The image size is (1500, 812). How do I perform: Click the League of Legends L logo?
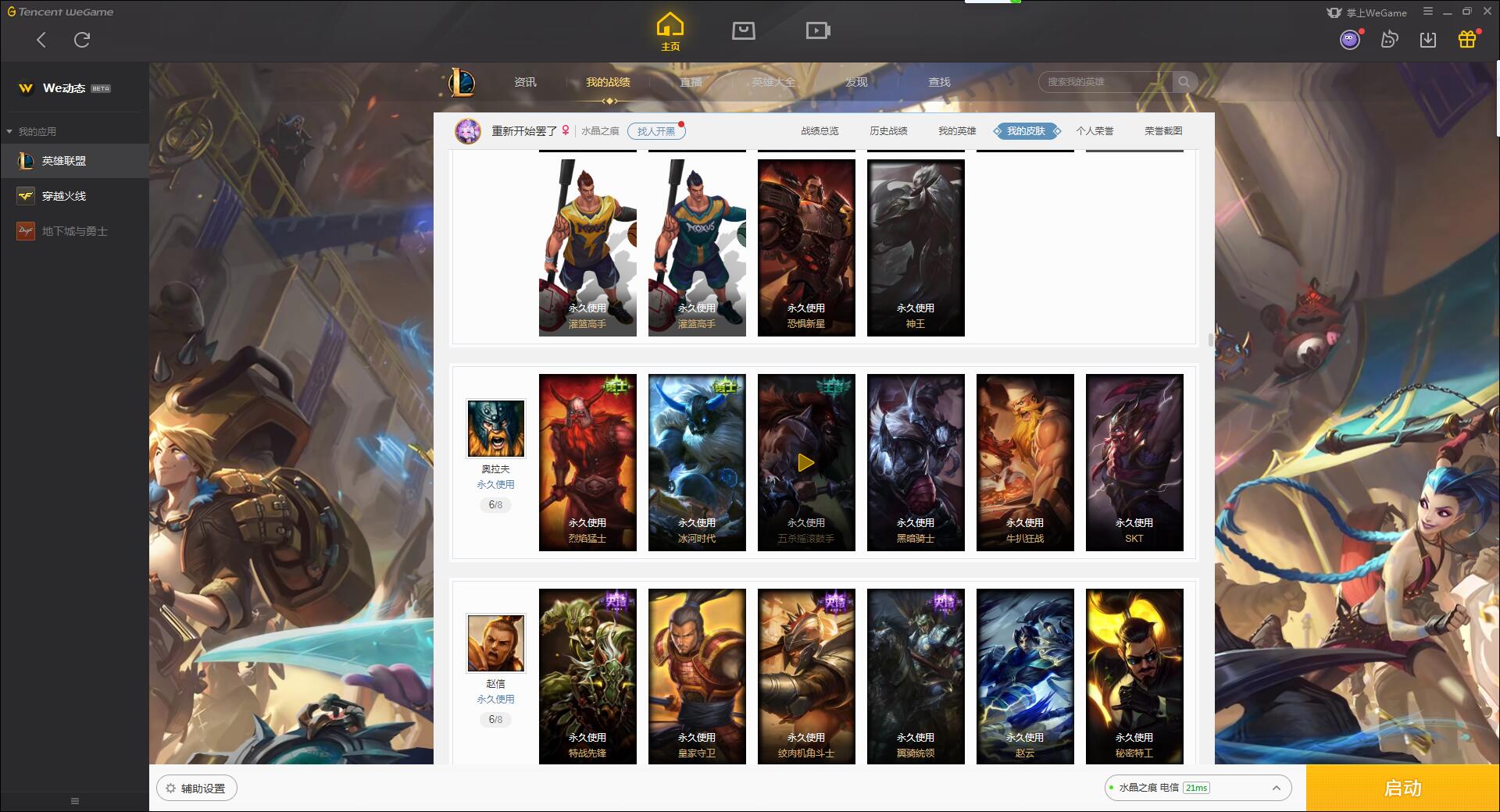coord(461,82)
